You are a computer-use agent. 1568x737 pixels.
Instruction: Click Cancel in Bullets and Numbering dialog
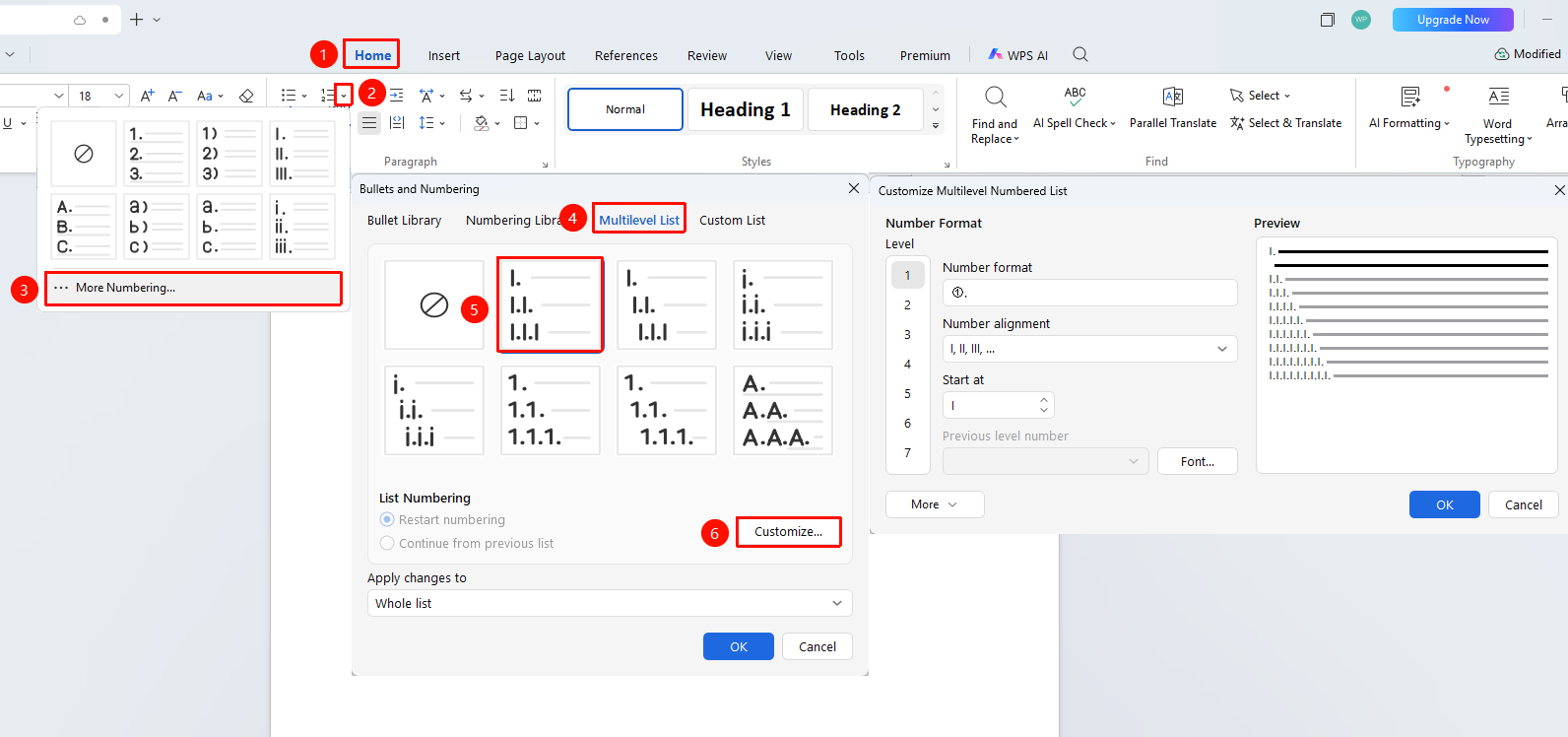tap(817, 646)
